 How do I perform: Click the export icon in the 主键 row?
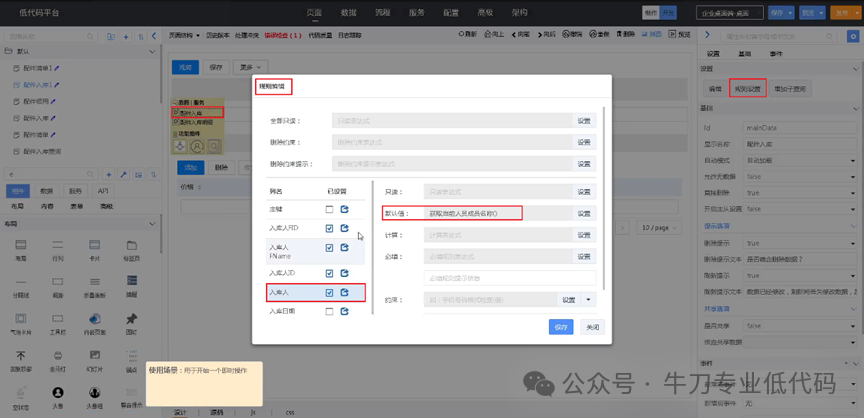345,209
